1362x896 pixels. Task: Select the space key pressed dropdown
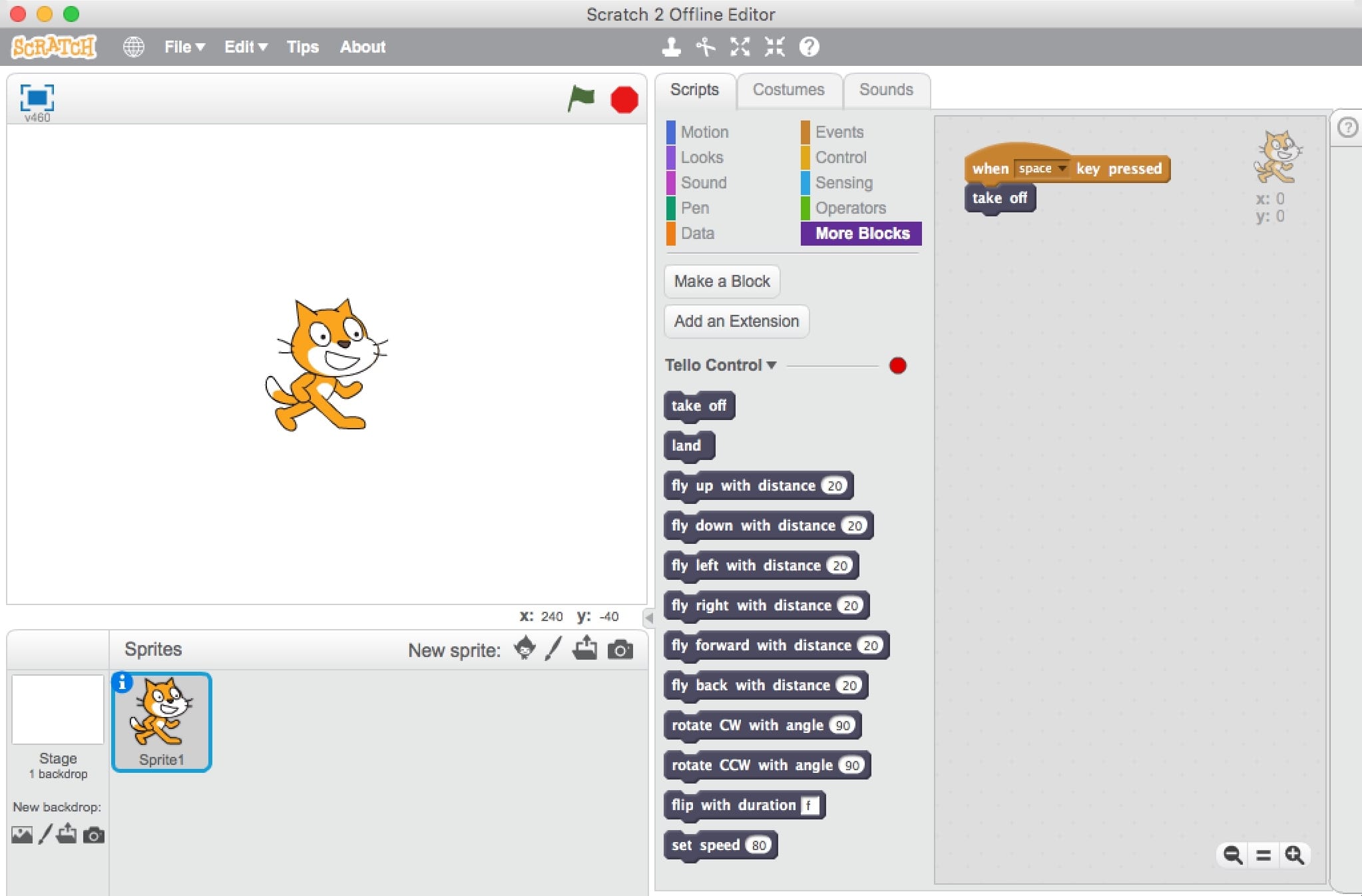click(1045, 168)
